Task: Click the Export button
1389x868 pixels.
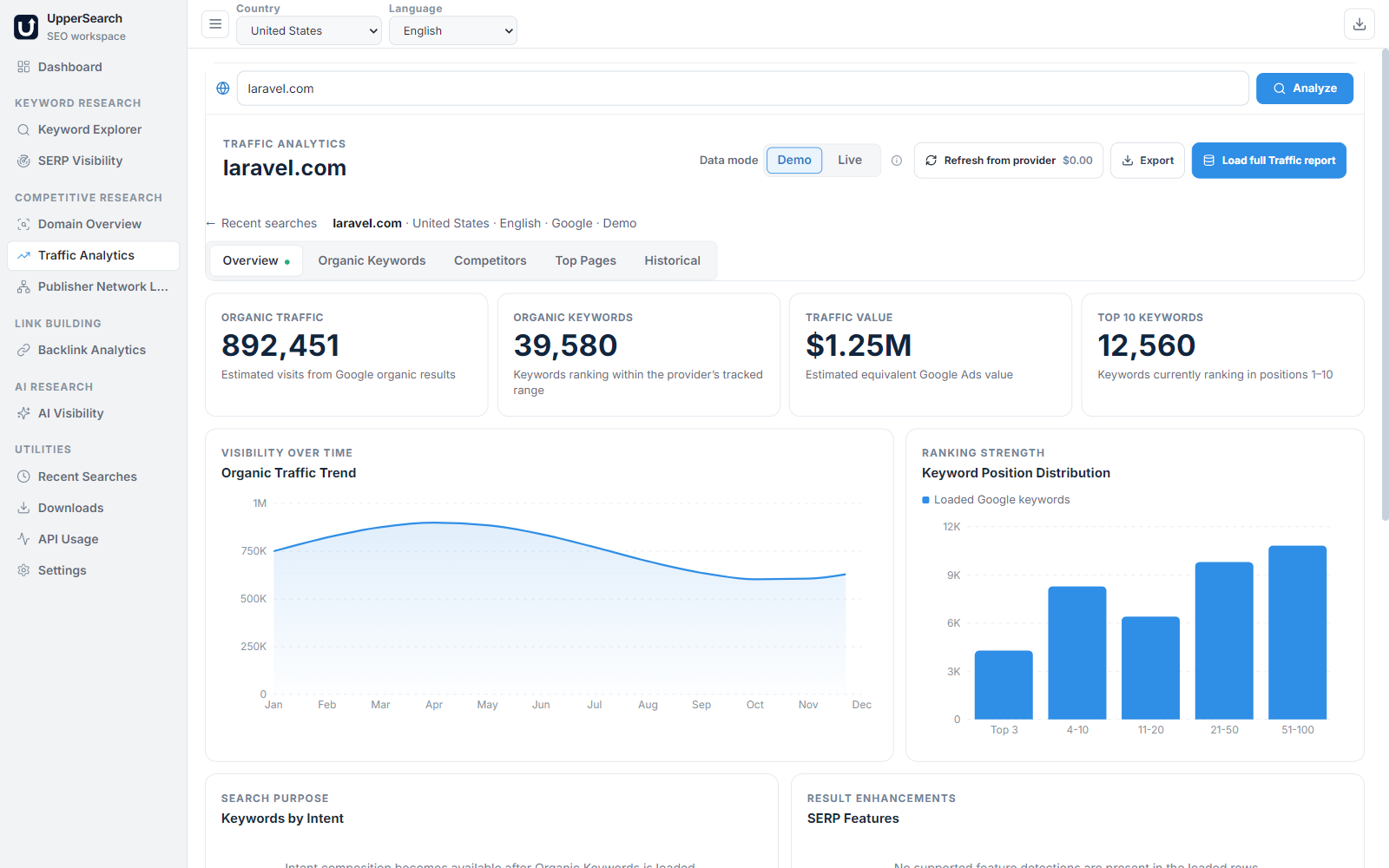Action: pos(1148,161)
